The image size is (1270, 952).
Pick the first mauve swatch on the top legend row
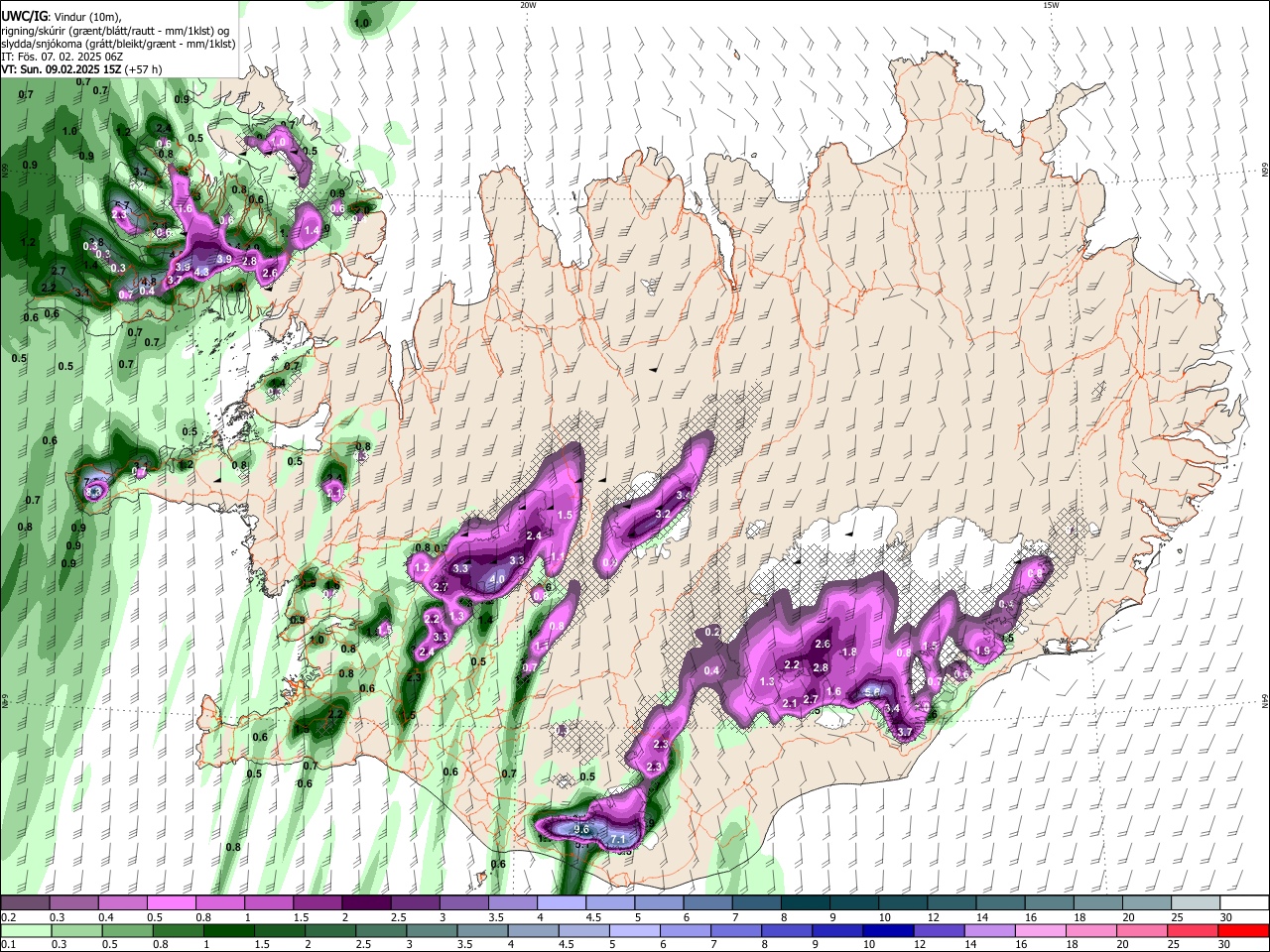point(25,902)
